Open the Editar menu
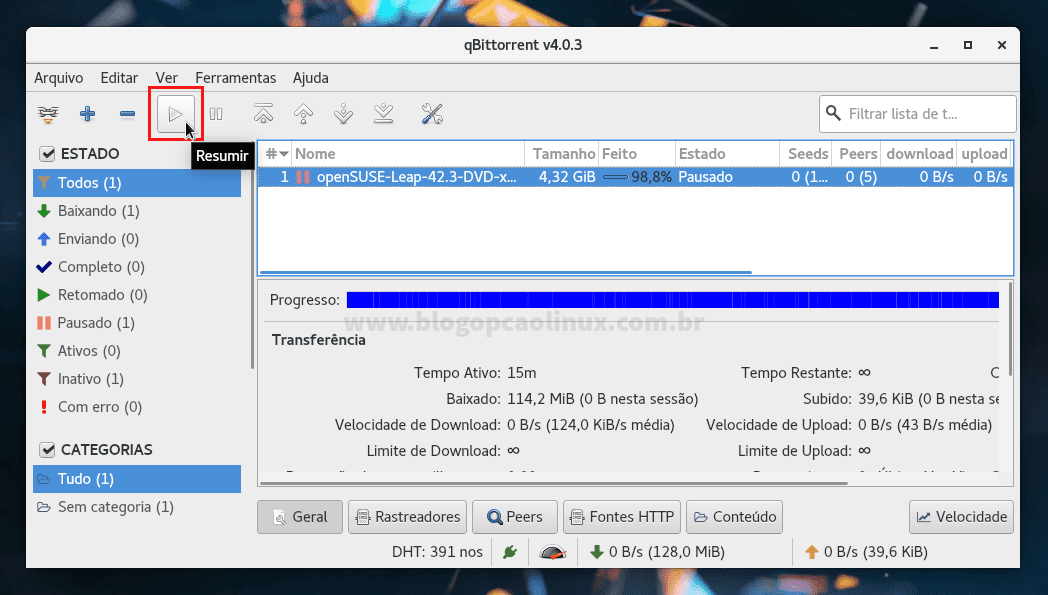The height and width of the screenshot is (595, 1048). (x=119, y=78)
